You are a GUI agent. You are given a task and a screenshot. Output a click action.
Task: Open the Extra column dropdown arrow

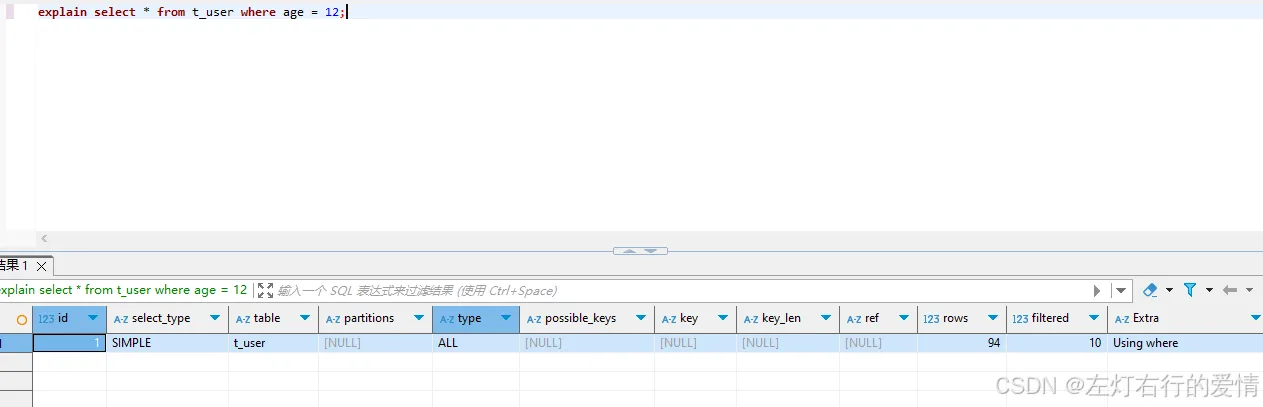[1256, 318]
